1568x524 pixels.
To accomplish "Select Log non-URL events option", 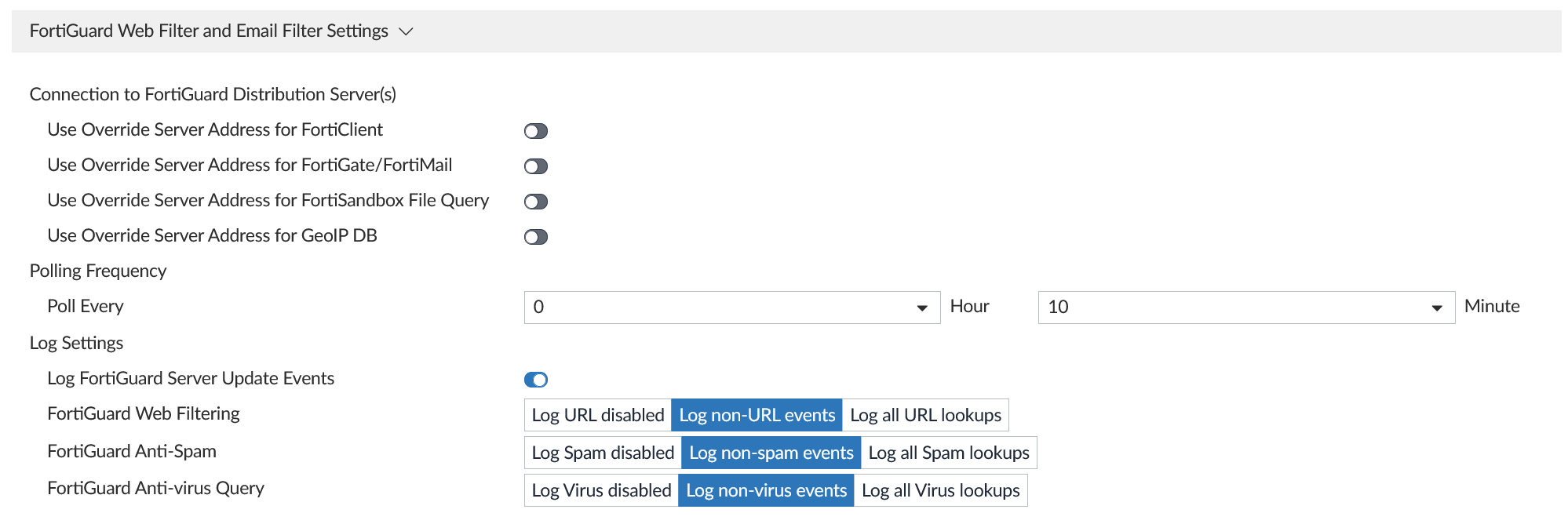I will (x=757, y=415).
